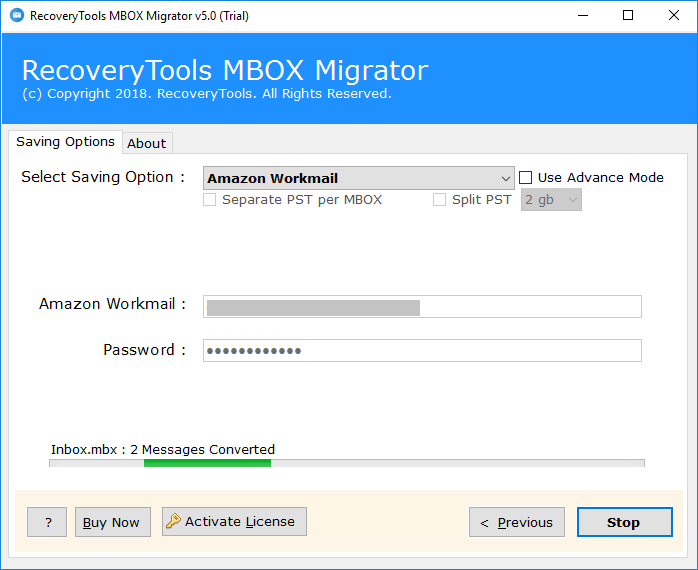Click the Inbox.mbx Messages Converted status text
The height and width of the screenshot is (570, 698).
(x=163, y=449)
